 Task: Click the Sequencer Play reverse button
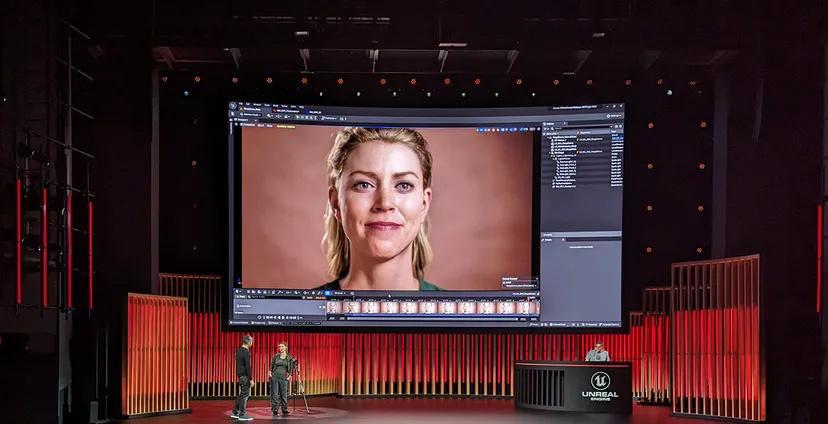pyautogui.click(x=279, y=317)
